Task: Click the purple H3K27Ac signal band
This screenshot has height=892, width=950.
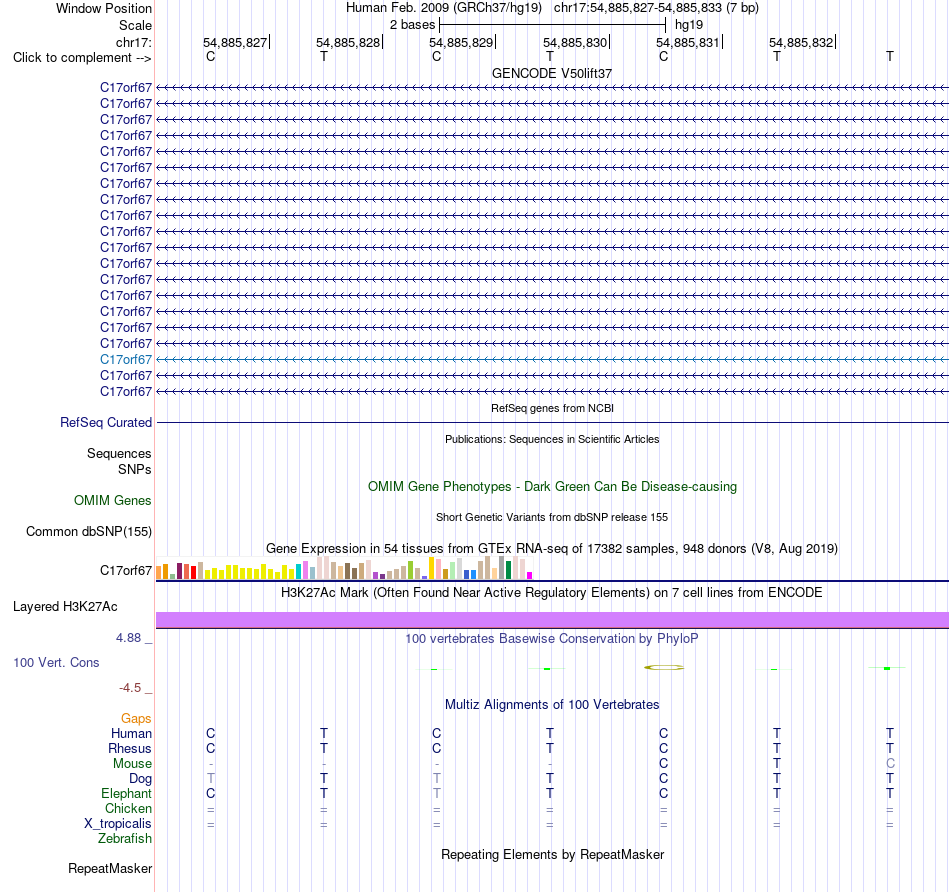Action: pyautogui.click(x=552, y=620)
